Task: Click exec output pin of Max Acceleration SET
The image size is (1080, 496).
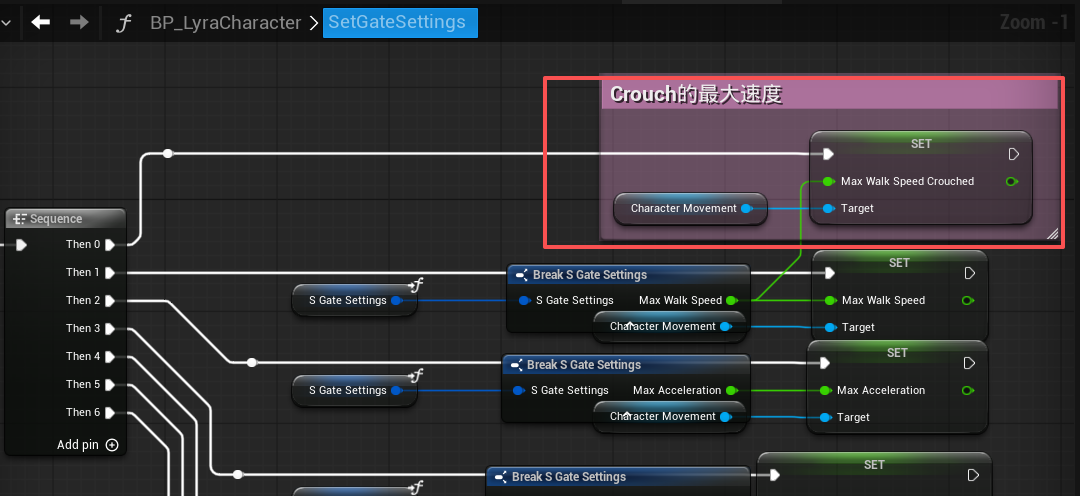Action: (970, 363)
